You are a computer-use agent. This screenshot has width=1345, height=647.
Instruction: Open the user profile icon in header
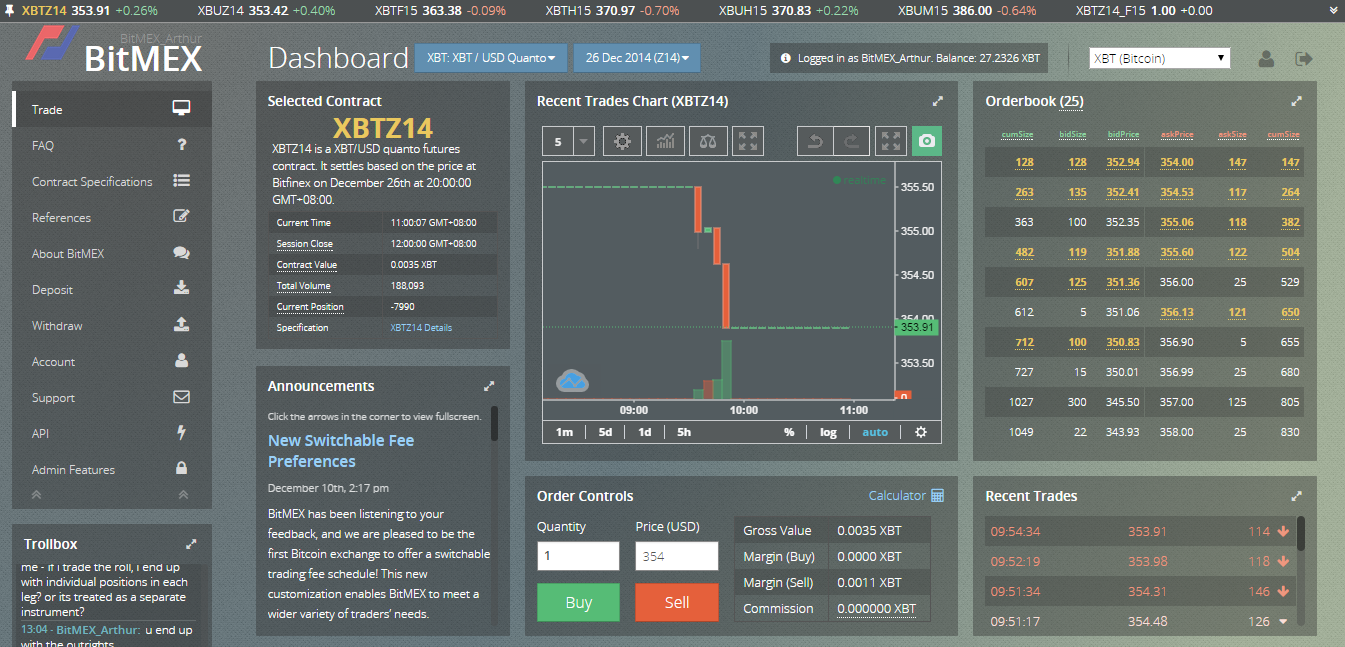tap(1266, 58)
